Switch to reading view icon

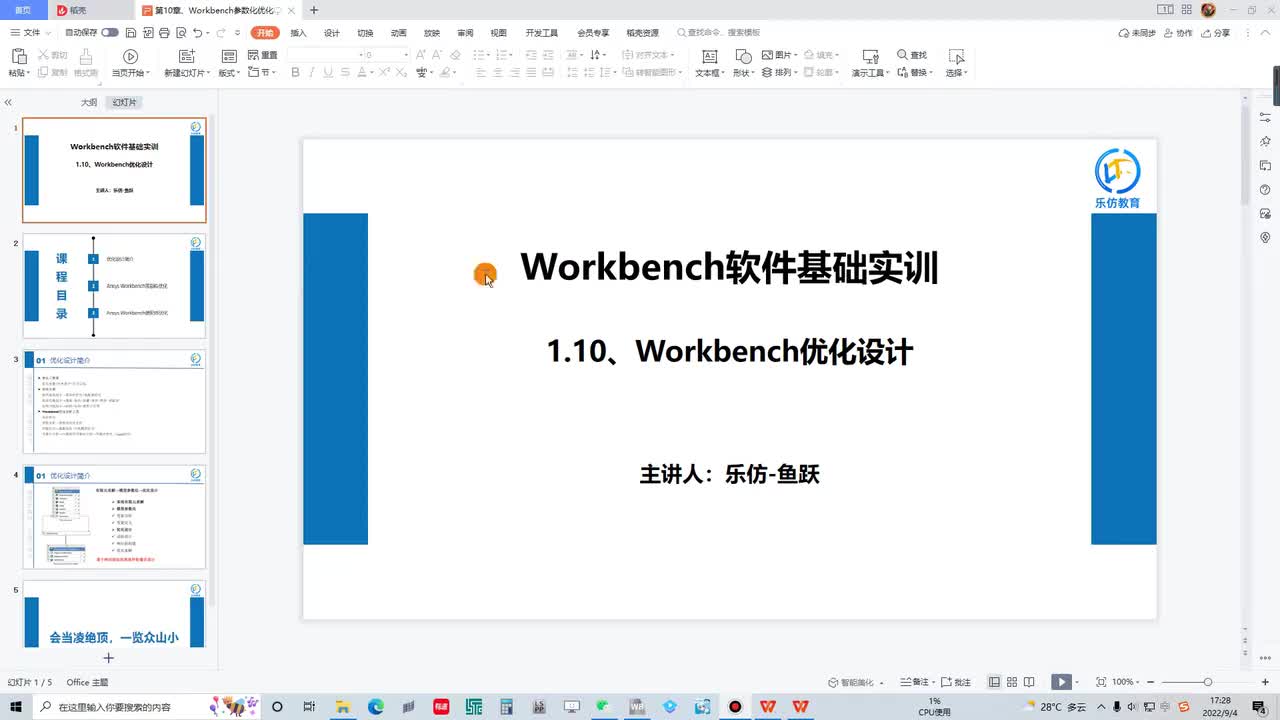pyautogui.click(x=1030, y=682)
